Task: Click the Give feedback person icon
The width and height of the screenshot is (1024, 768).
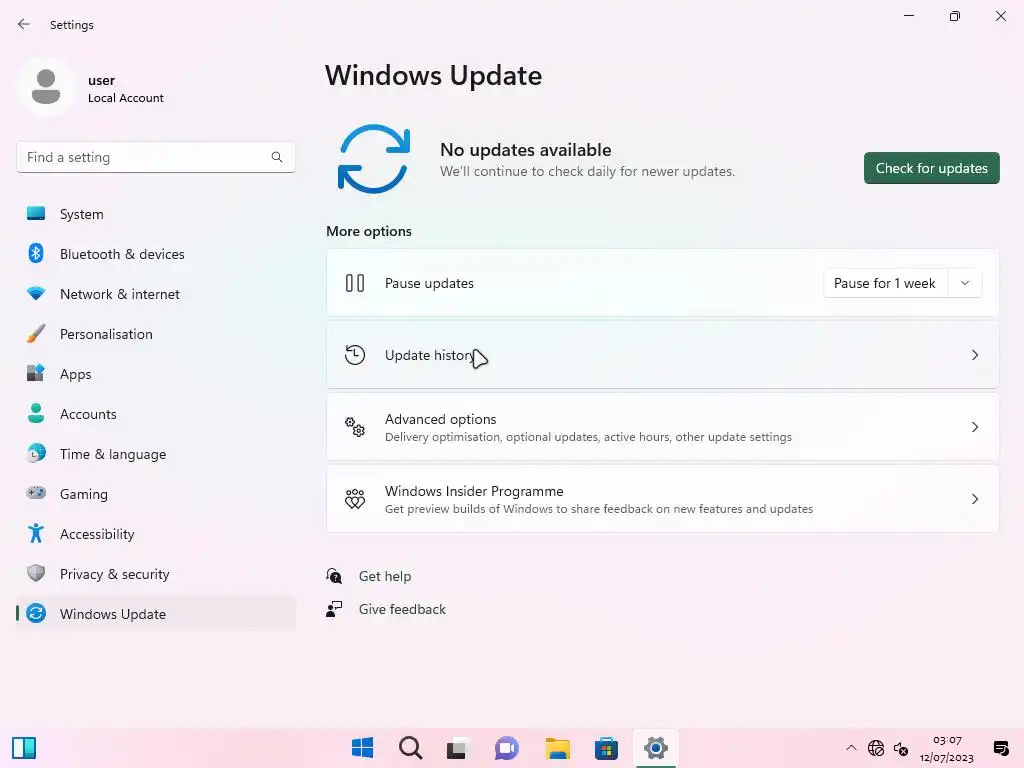Action: [x=334, y=609]
